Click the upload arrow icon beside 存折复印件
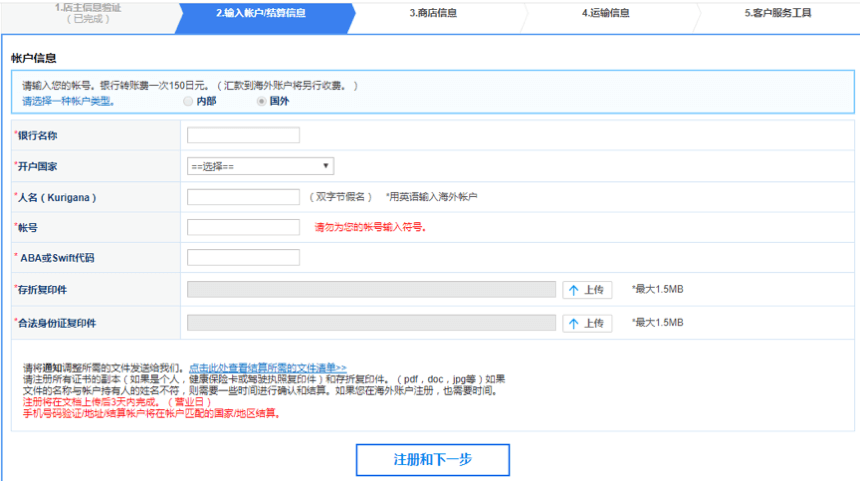The width and height of the screenshot is (860, 481). tap(574, 290)
